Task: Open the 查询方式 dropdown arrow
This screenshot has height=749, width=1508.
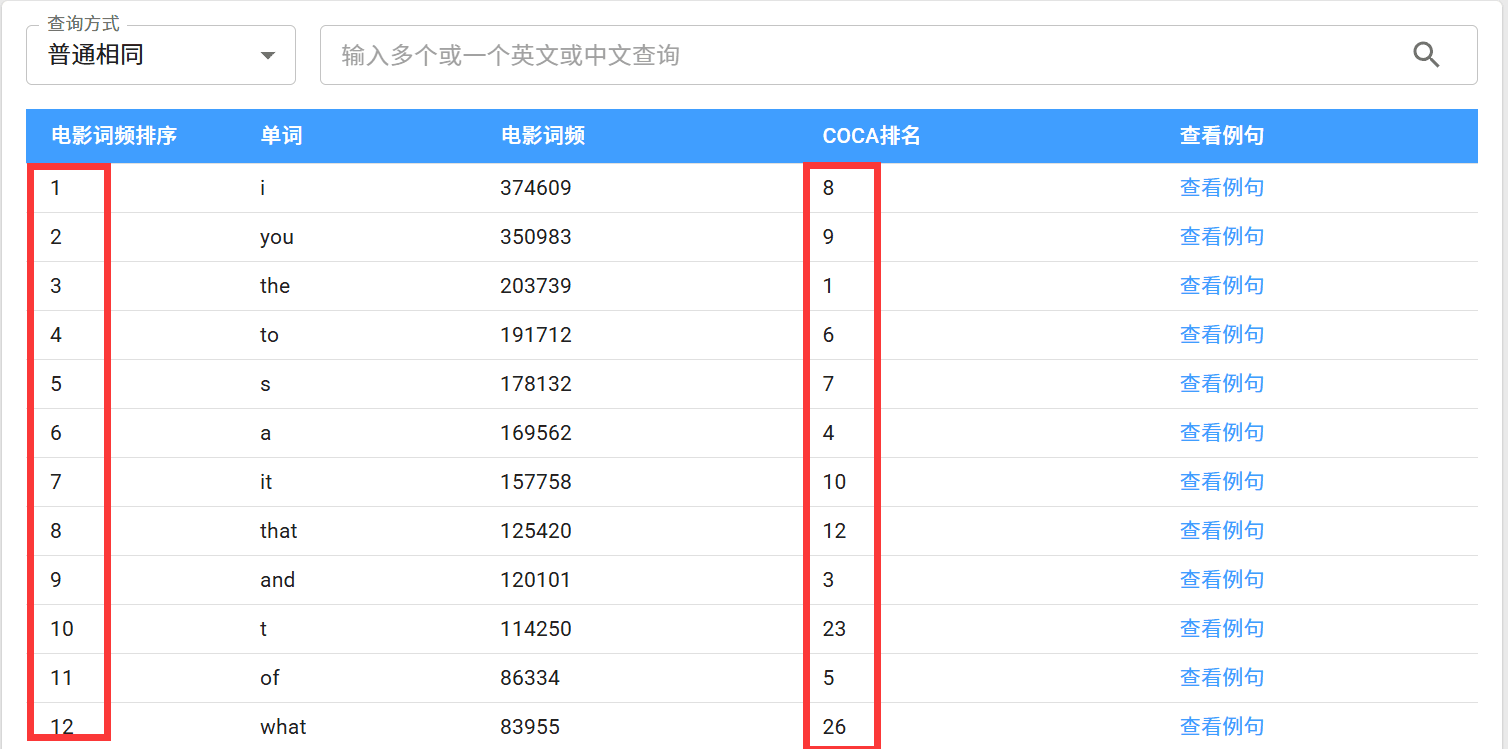Action: click(267, 56)
